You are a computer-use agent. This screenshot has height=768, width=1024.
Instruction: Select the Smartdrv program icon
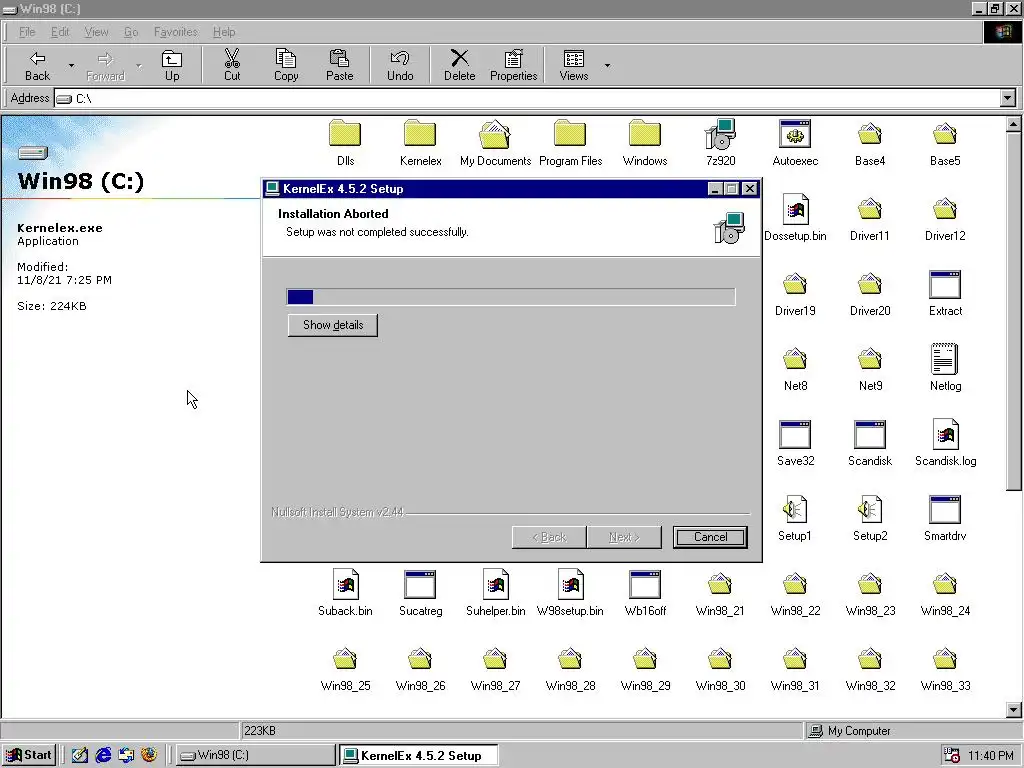click(x=945, y=519)
